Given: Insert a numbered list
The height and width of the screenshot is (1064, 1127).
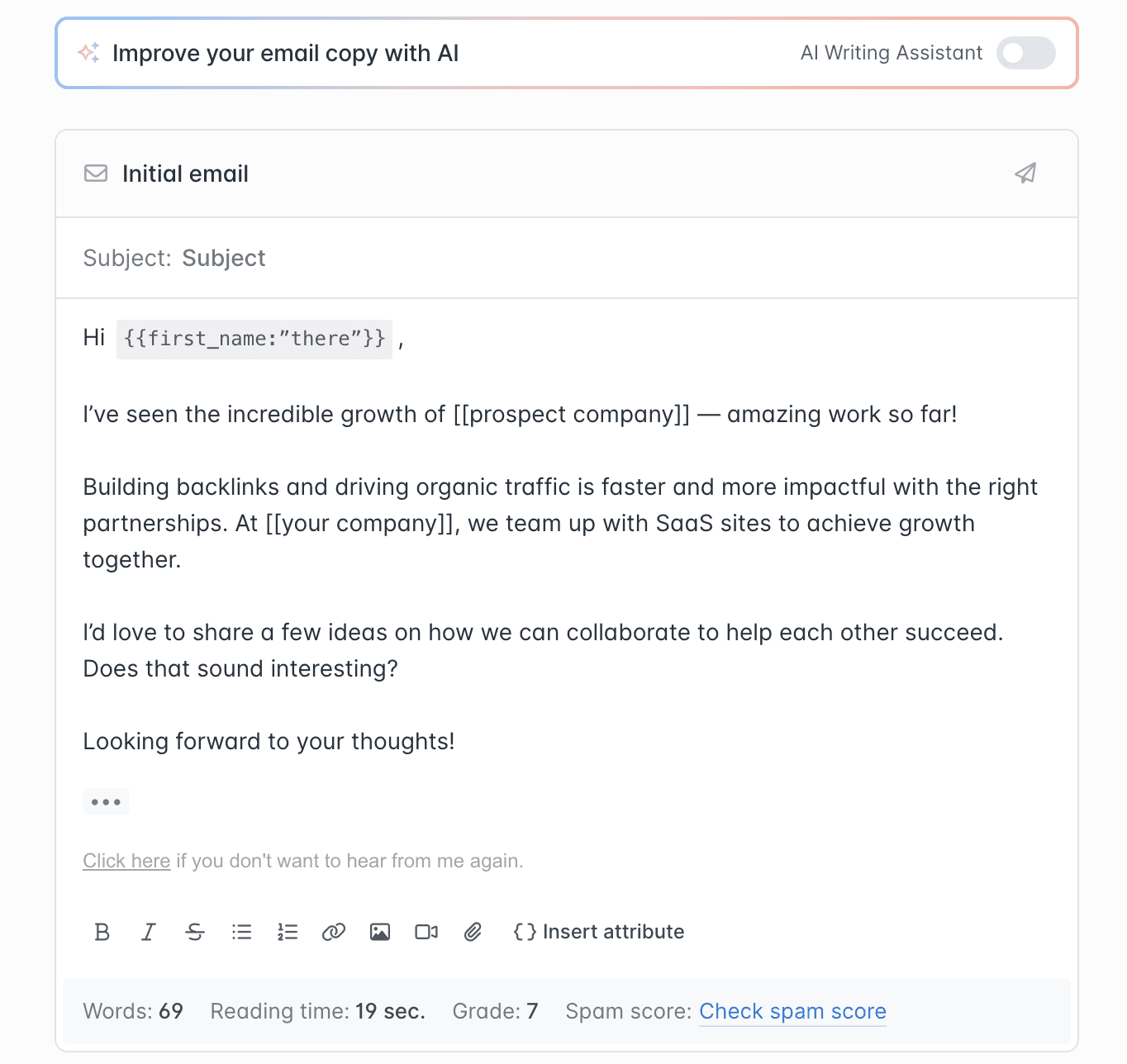Looking at the screenshot, I should coord(288,932).
